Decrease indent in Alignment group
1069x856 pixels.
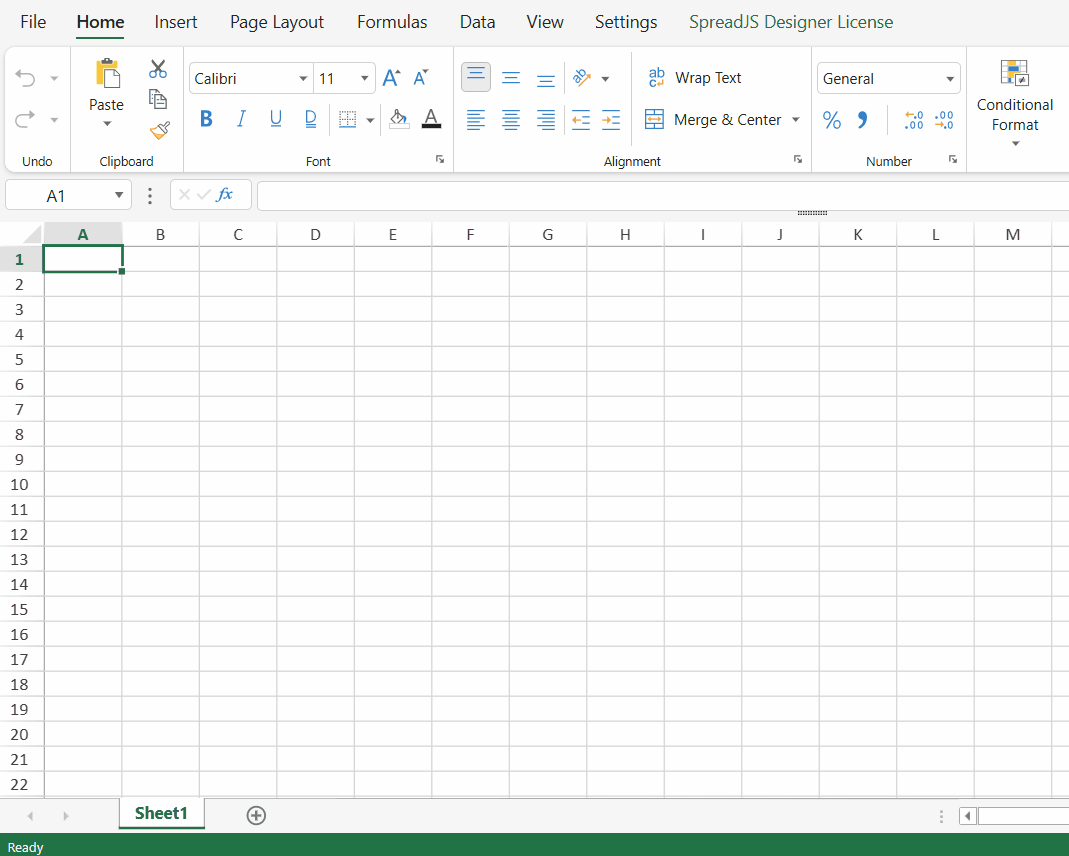581,120
